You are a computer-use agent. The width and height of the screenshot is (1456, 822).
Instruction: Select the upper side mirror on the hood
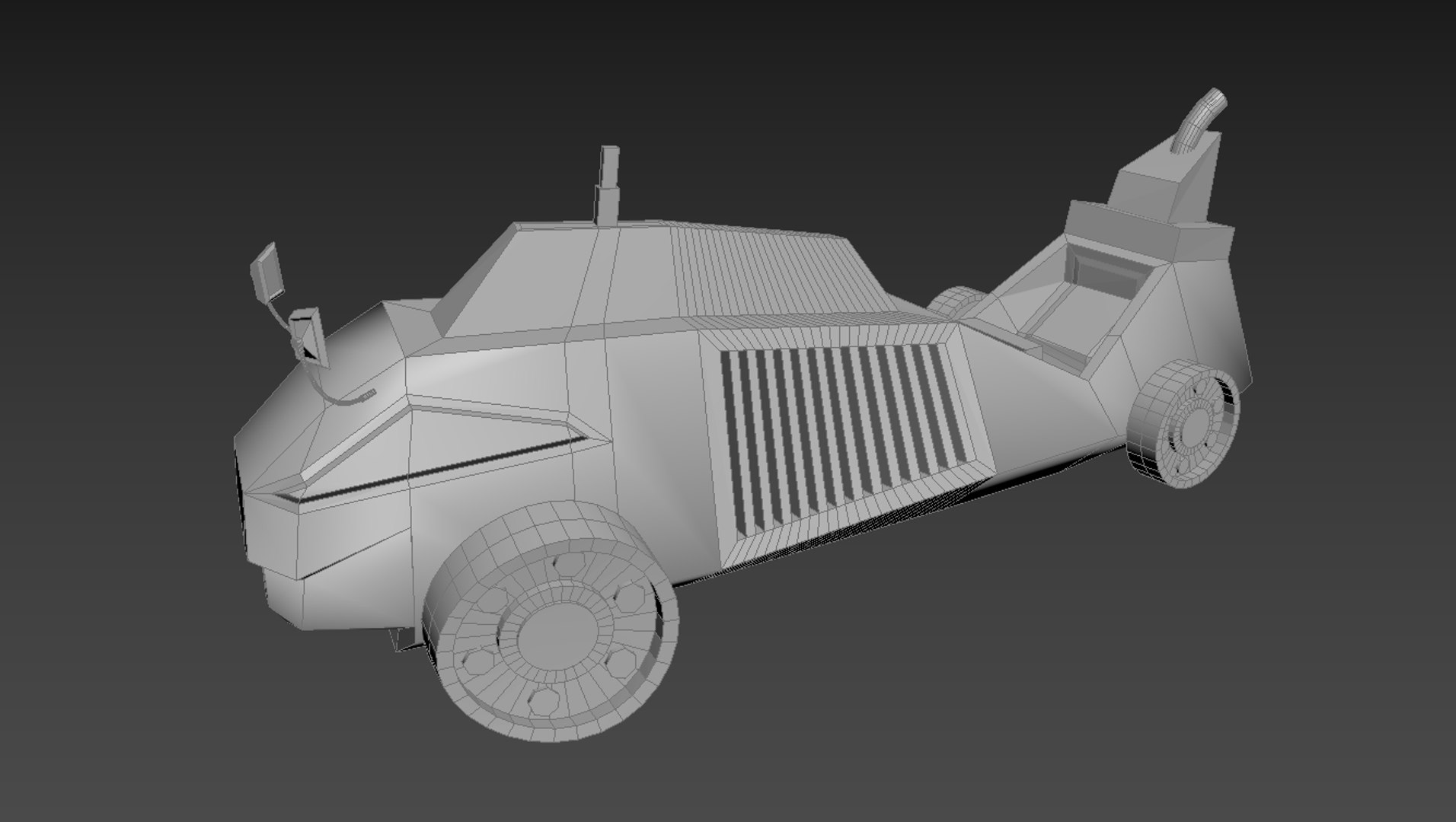(x=268, y=274)
